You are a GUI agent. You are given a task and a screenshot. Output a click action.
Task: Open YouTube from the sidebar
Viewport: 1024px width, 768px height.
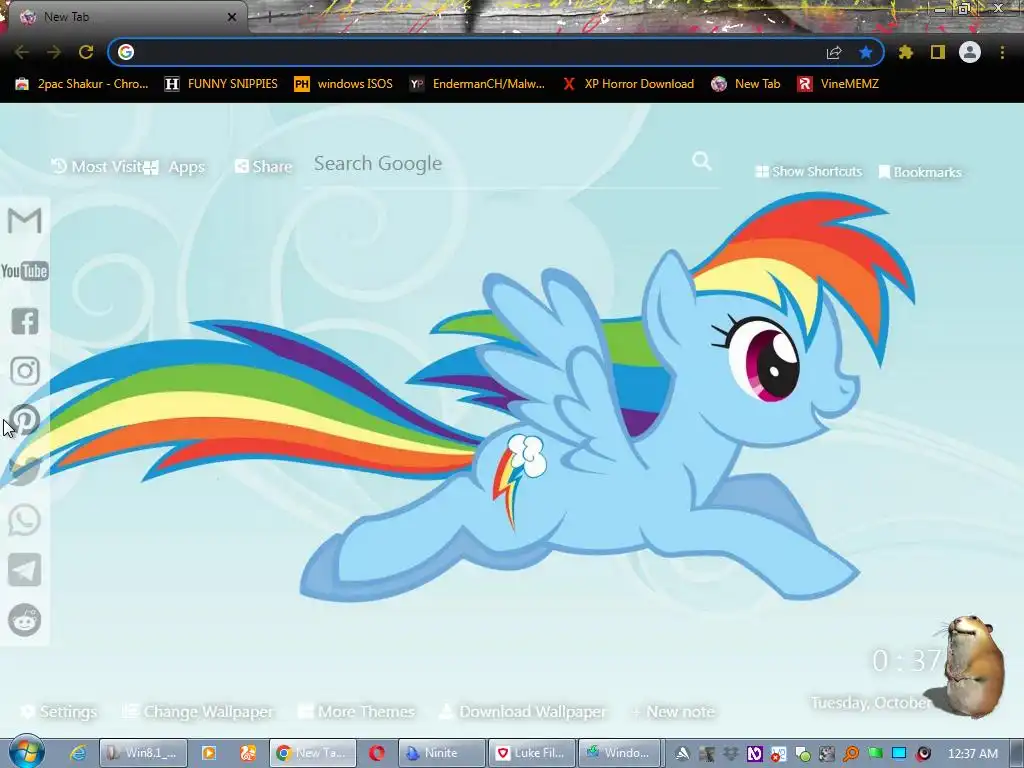point(25,271)
